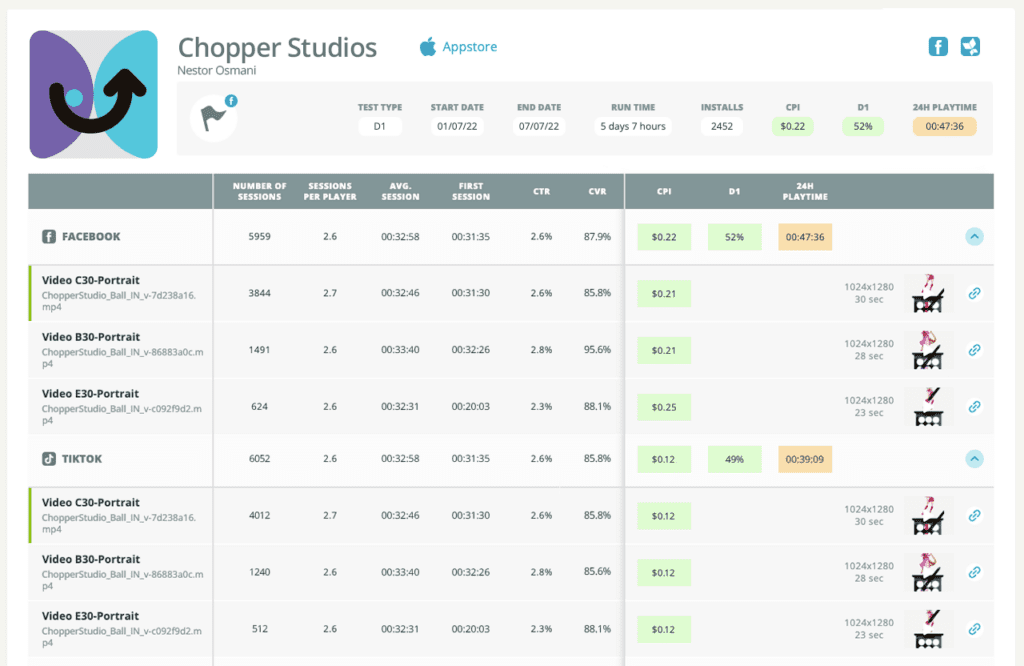This screenshot has width=1024, height=666.
Task: Open link icon for TikTok Video C30-Portrait
Action: 974,515
